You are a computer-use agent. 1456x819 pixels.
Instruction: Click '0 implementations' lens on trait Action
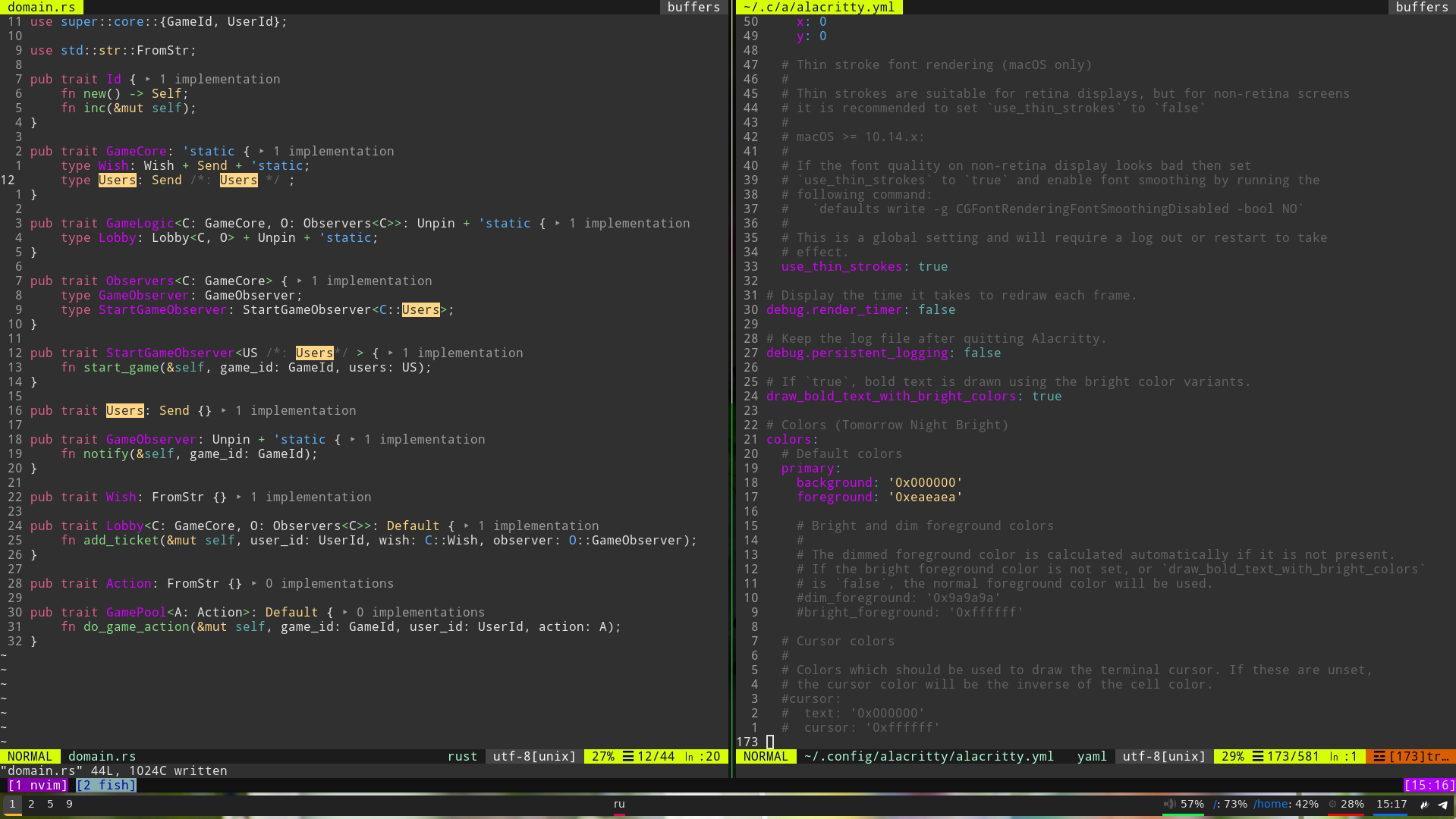(x=330, y=583)
